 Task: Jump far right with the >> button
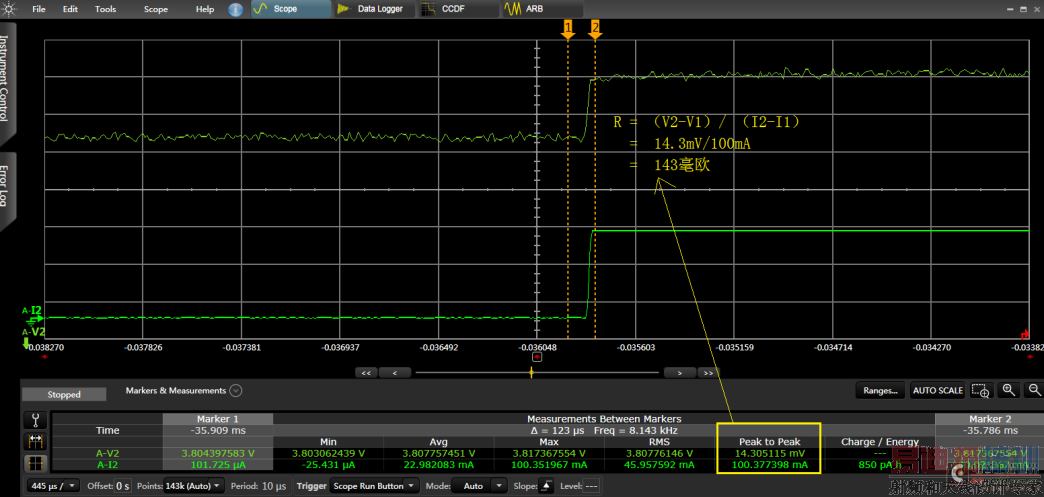point(708,373)
